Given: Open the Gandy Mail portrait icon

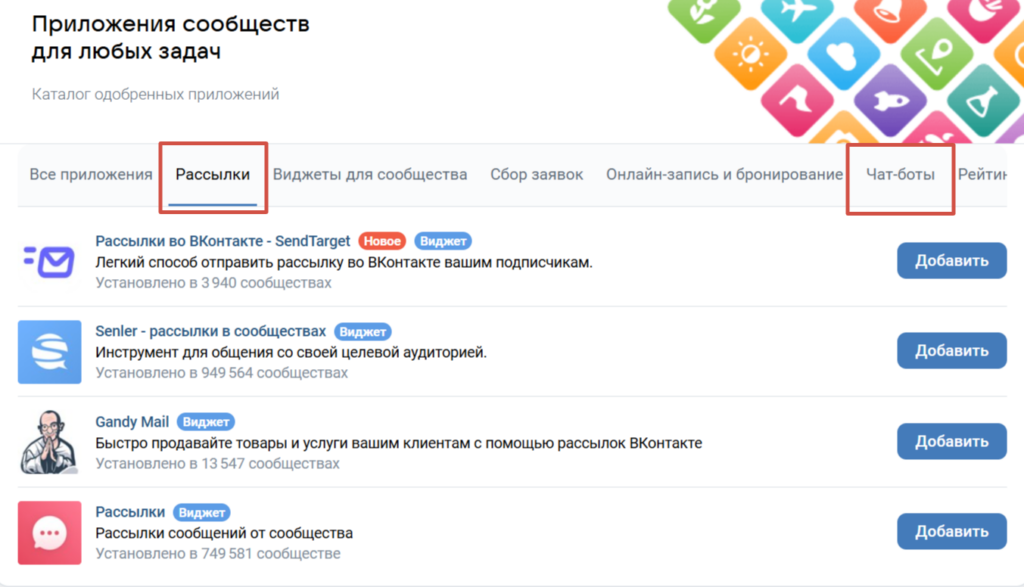Looking at the screenshot, I should point(50,442).
